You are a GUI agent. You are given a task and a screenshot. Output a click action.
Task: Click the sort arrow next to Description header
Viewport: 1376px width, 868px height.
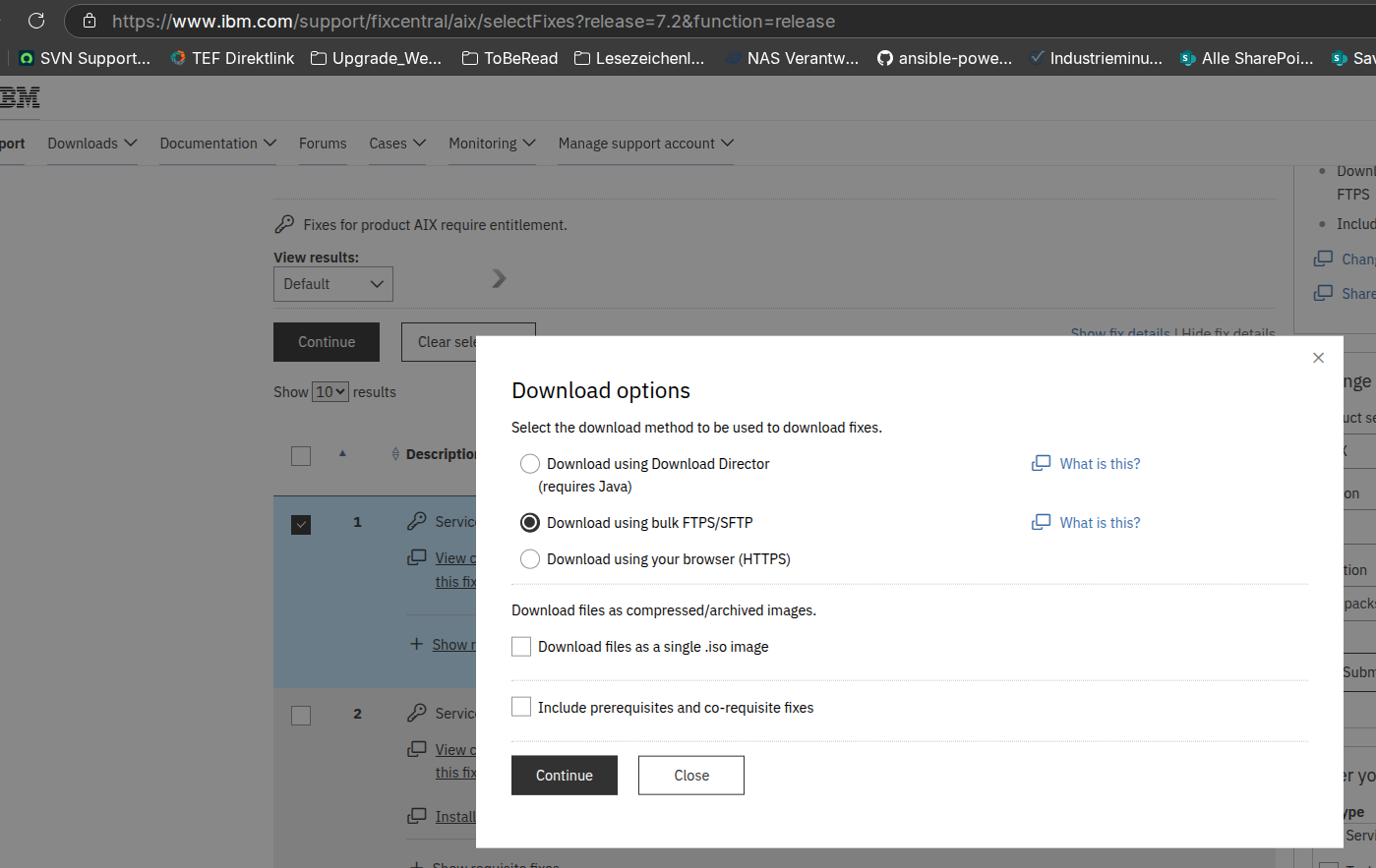(395, 454)
